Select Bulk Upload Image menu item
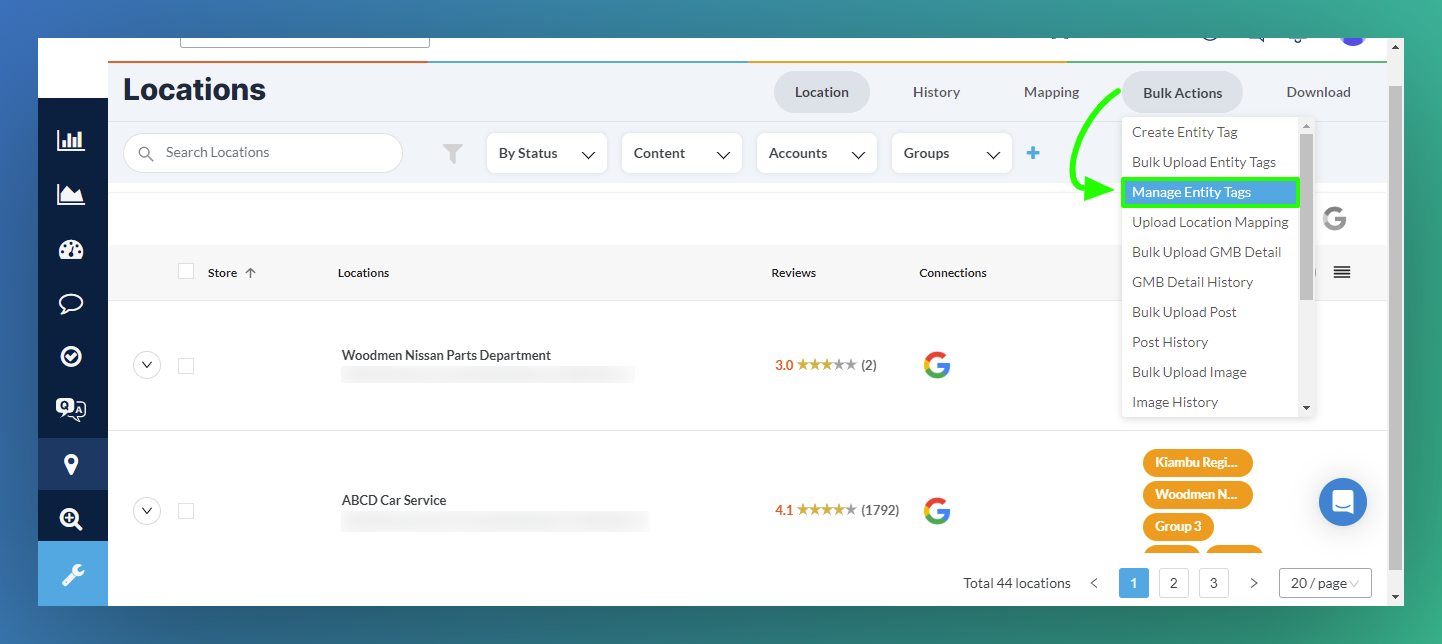This screenshot has height=644, width=1442. [x=1210, y=372]
